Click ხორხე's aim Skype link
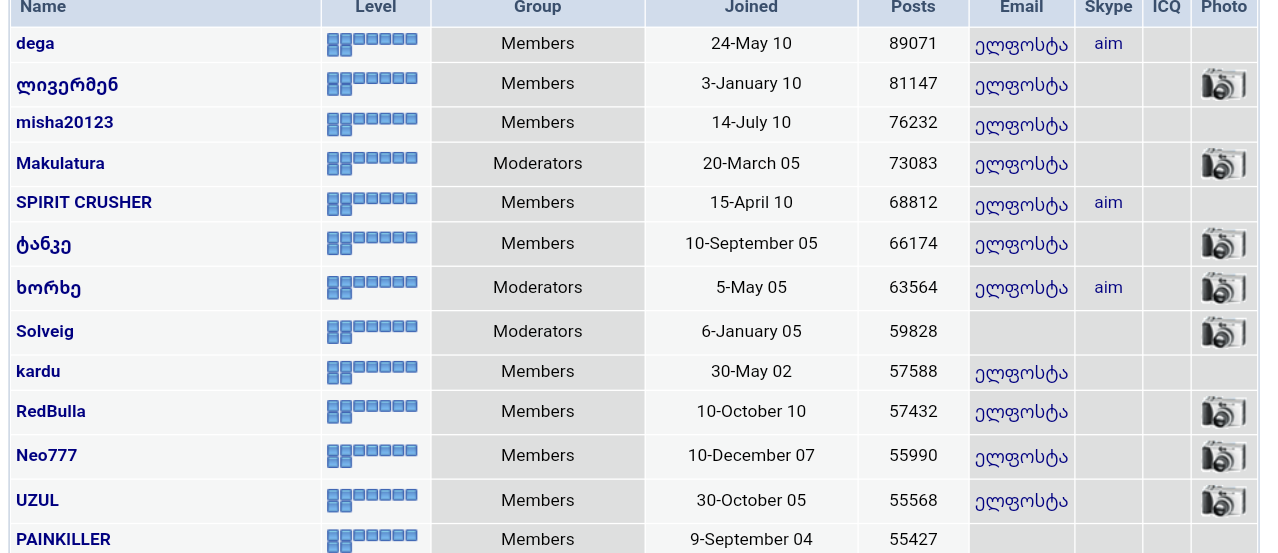The image size is (1278, 553). pos(1108,288)
